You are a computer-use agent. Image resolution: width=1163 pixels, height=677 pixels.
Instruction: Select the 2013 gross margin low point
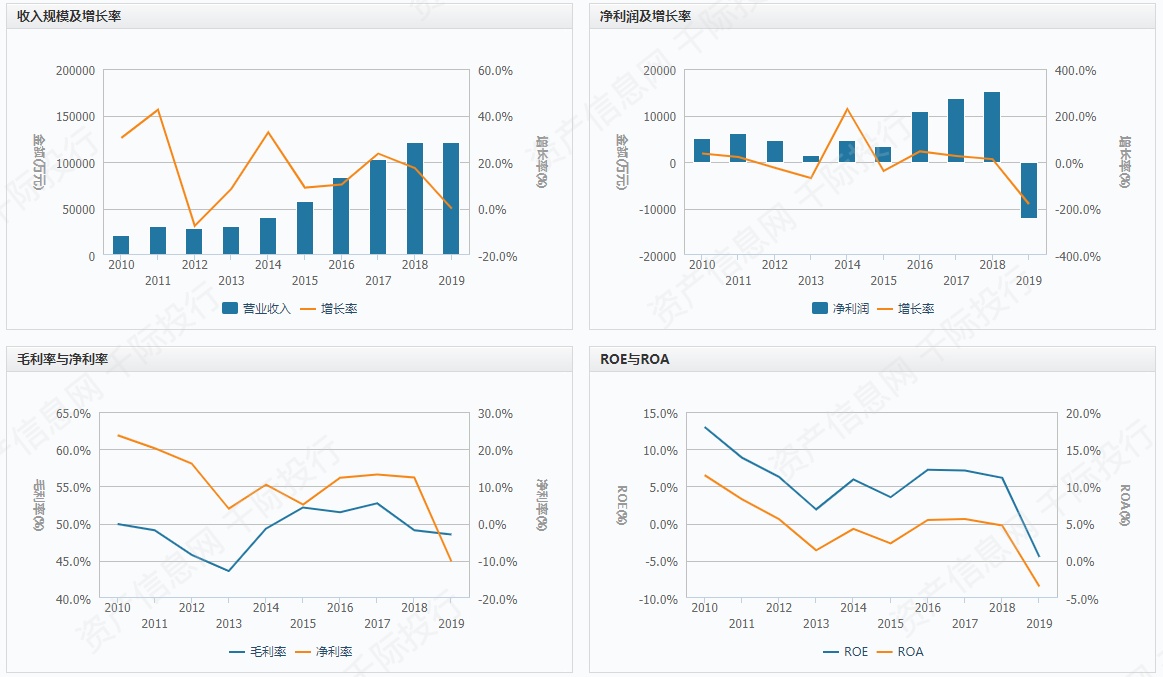(228, 571)
